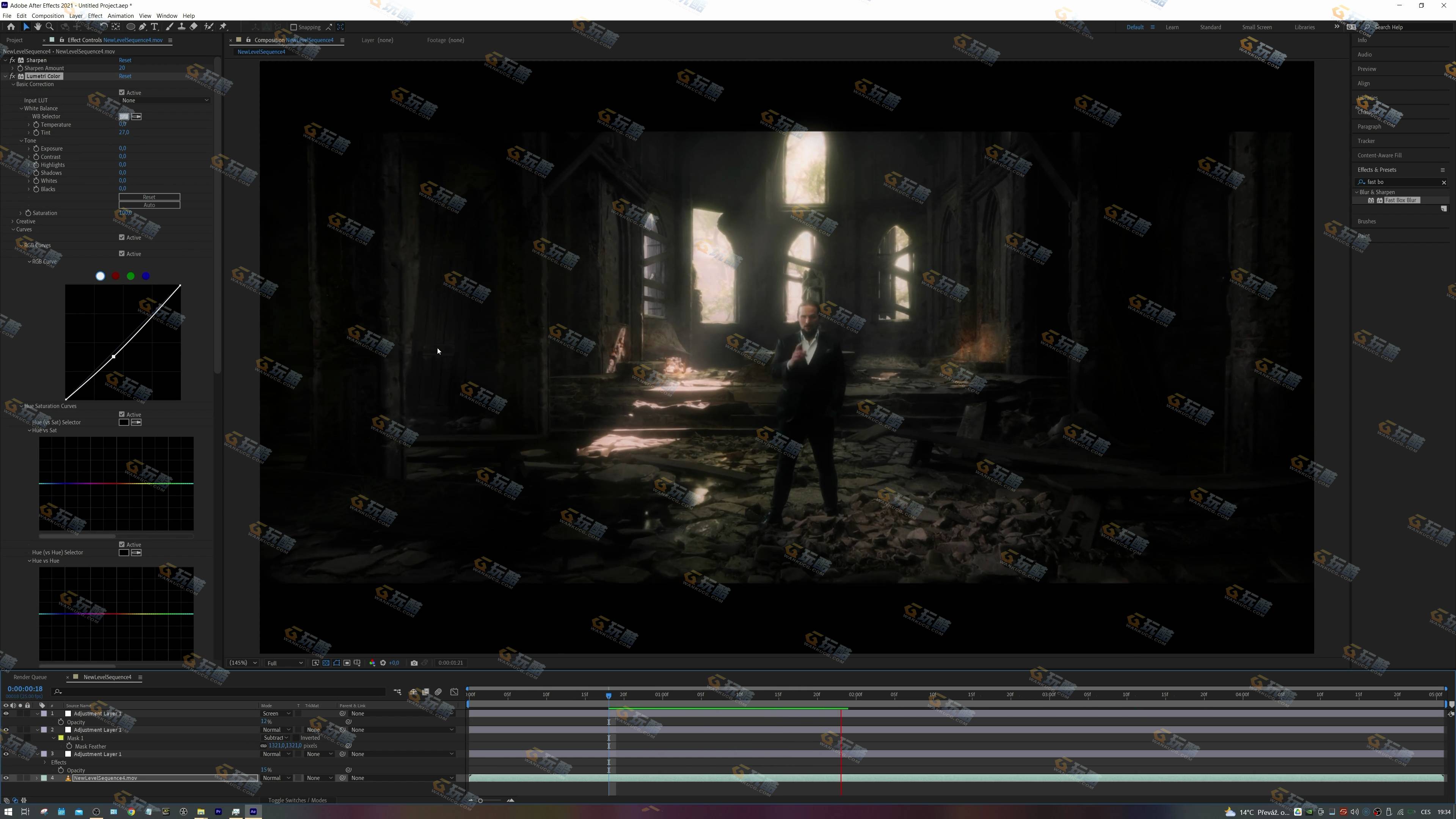Uncheck Active under Hue Saturation Curves
The height and width of the screenshot is (819, 1456).
click(x=121, y=414)
